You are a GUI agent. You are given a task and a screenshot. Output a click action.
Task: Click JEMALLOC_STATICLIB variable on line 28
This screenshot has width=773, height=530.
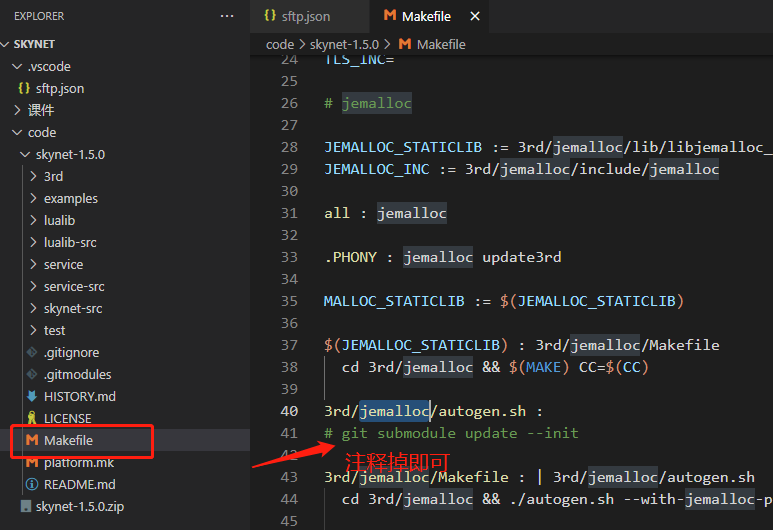coord(403,147)
